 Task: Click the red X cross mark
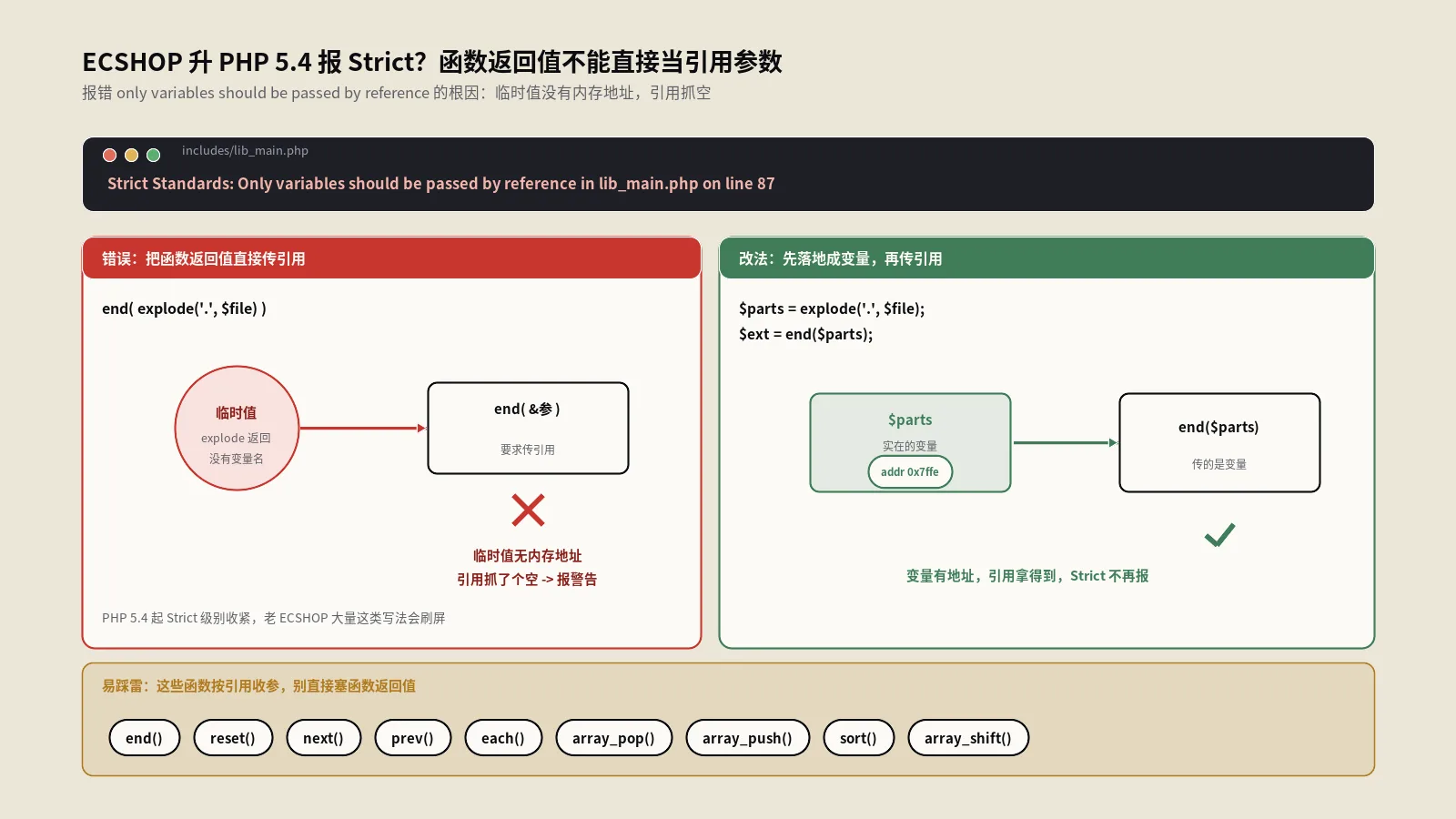coord(528,511)
